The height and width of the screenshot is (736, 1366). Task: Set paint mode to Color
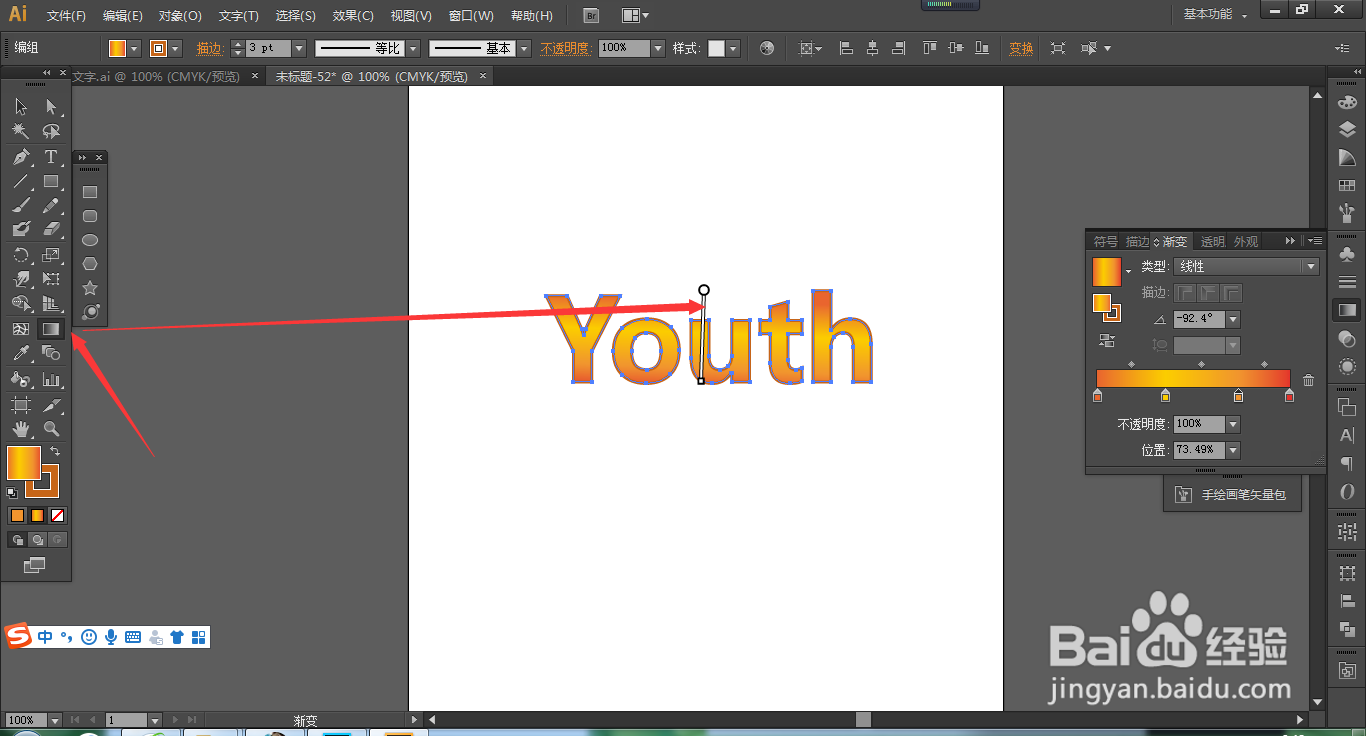(x=17, y=516)
